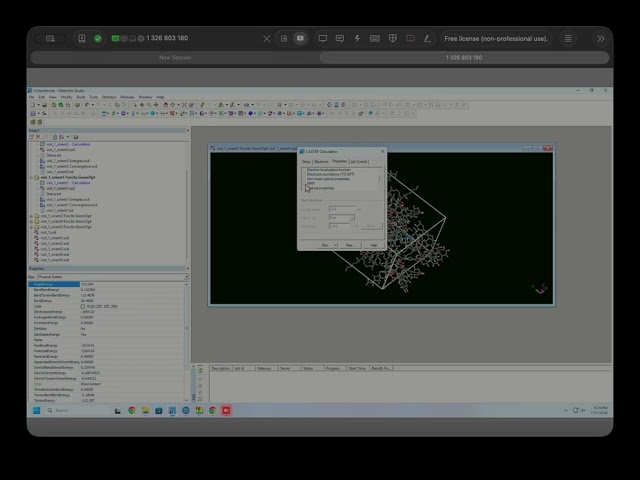Image resolution: width=640 pixels, height=480 pixels.
Task: Click the teal sphere module icon
Action: (153, 113)
